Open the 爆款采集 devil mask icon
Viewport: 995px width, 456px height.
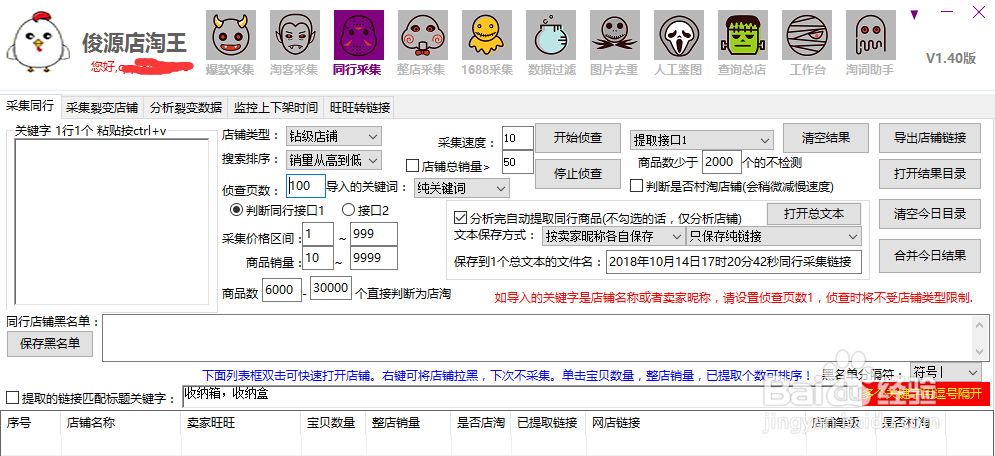click(230, 36)
